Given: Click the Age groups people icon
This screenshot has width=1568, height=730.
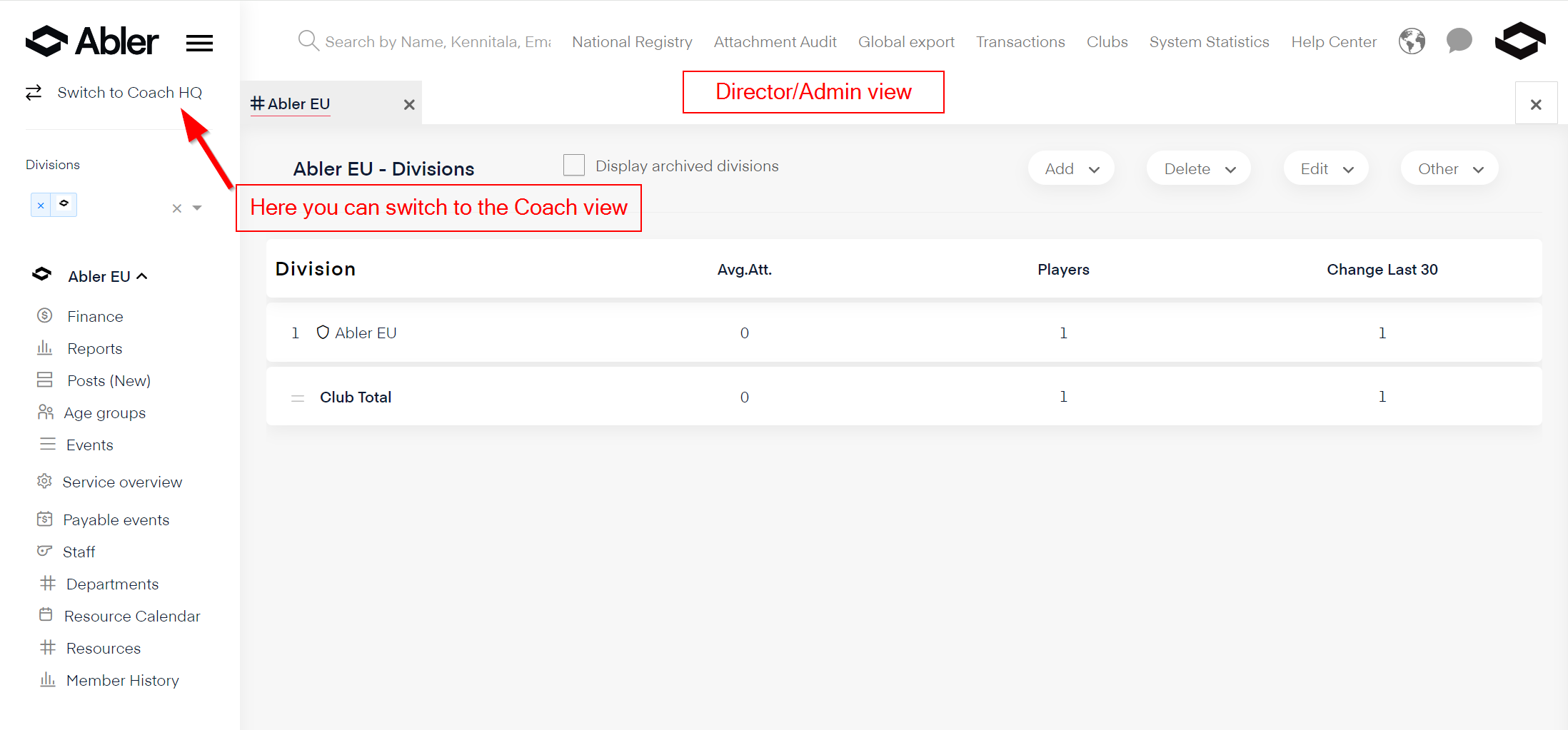Looking at the screenshot, I should (x=45, y=412).
